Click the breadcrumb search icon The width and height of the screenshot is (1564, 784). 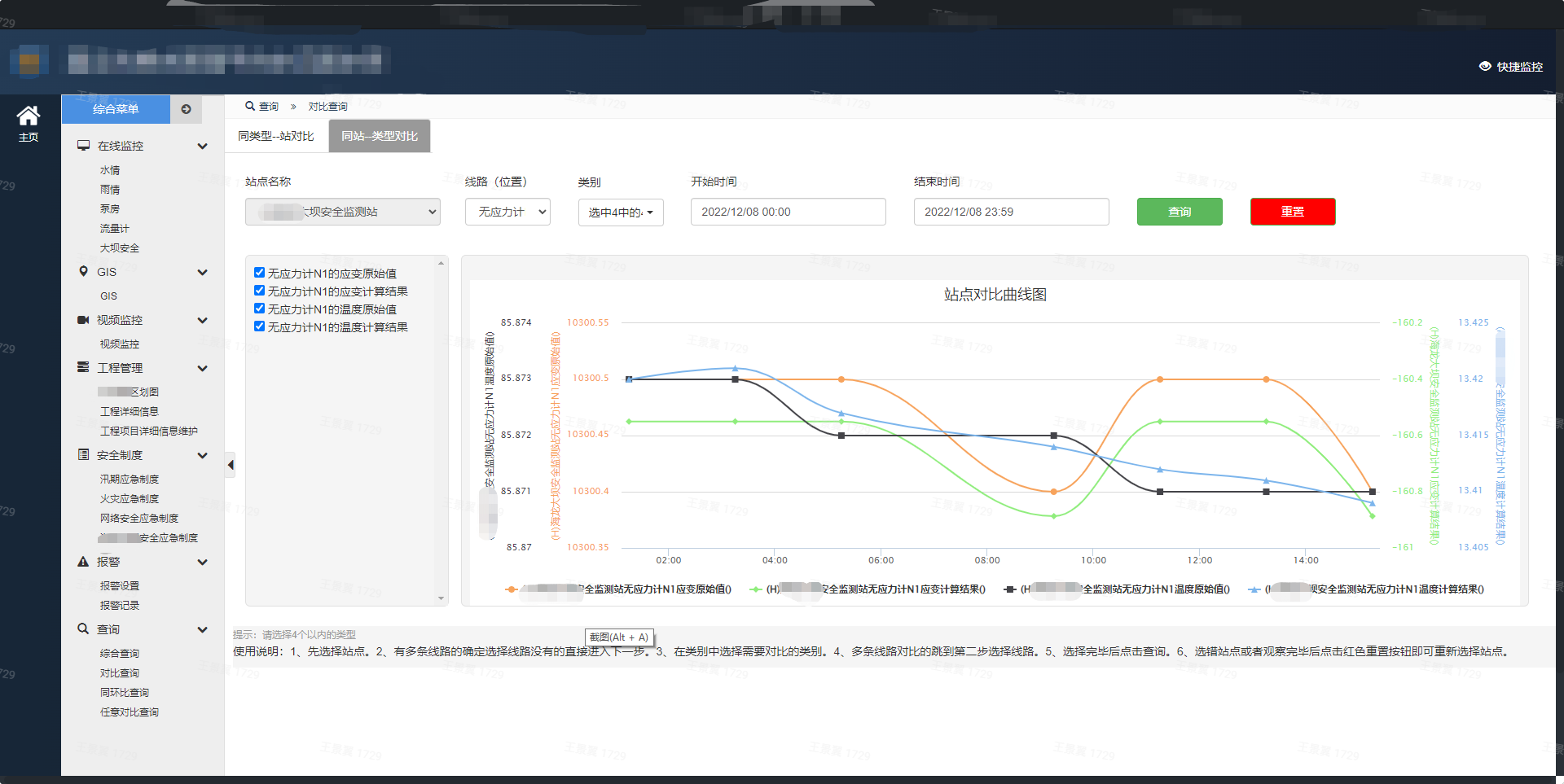click(x=250, y=106)
